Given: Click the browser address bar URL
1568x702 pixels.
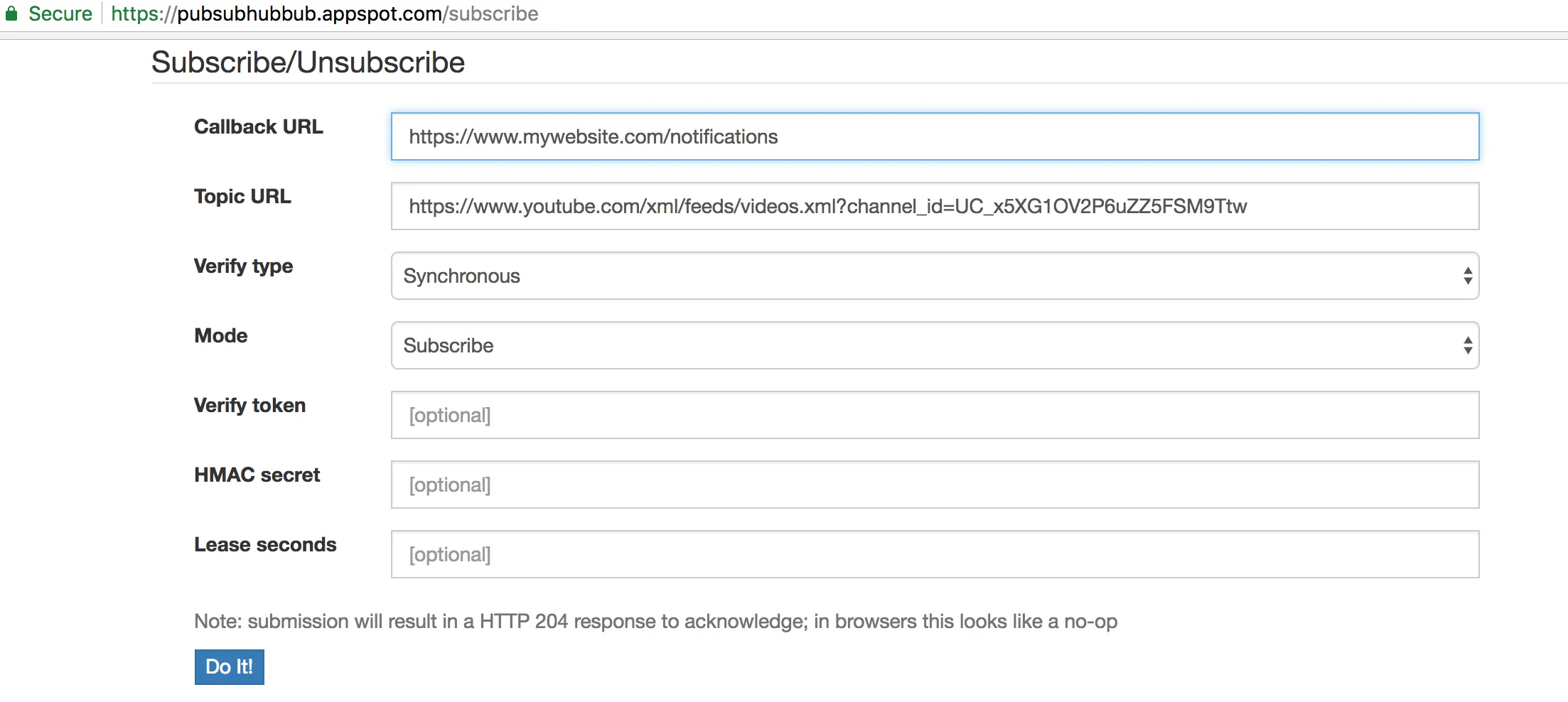Looking at the screenshot, I should tap(324, 13).
